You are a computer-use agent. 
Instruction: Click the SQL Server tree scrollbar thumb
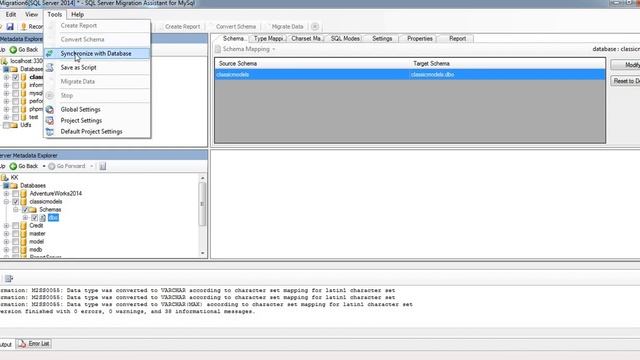pyautogui.click(x=202, y=203)
